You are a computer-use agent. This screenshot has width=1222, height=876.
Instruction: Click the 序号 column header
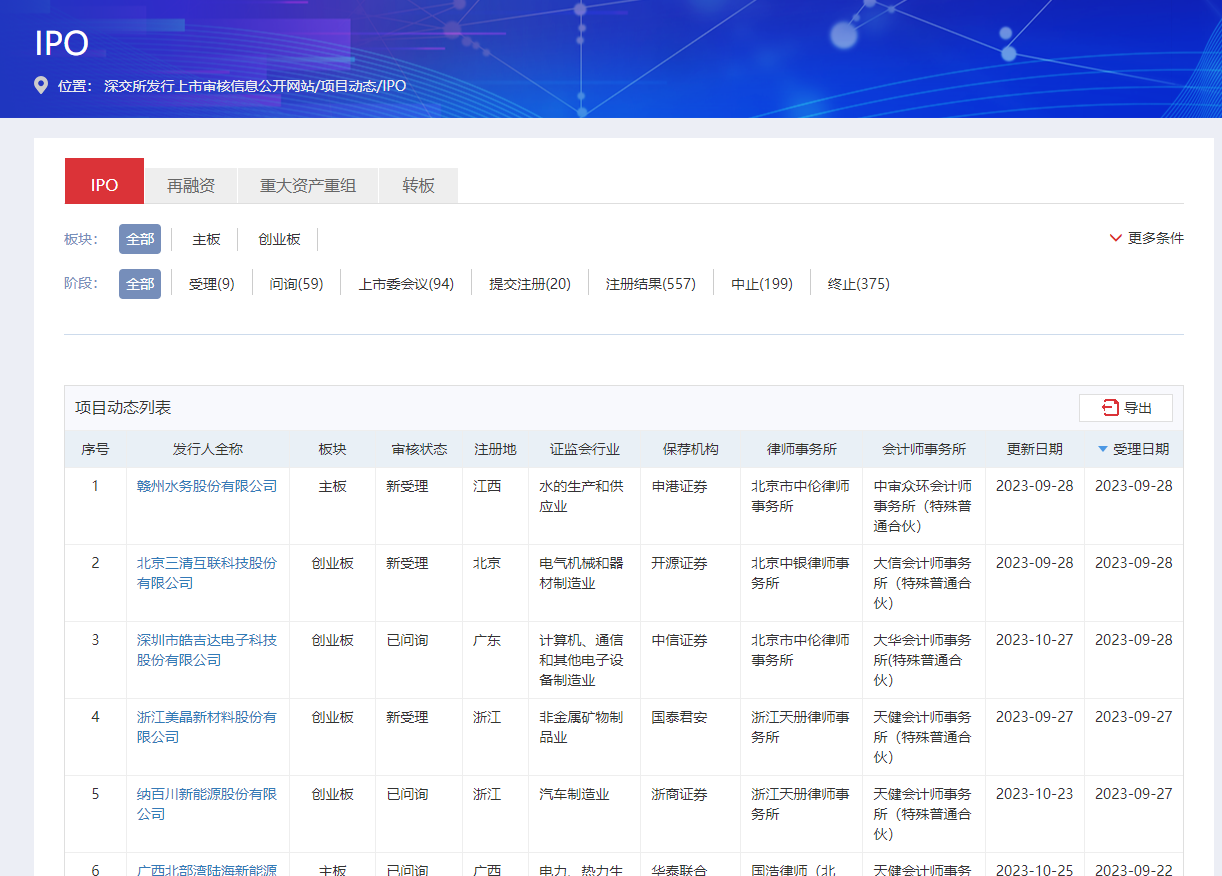(95, 450)
